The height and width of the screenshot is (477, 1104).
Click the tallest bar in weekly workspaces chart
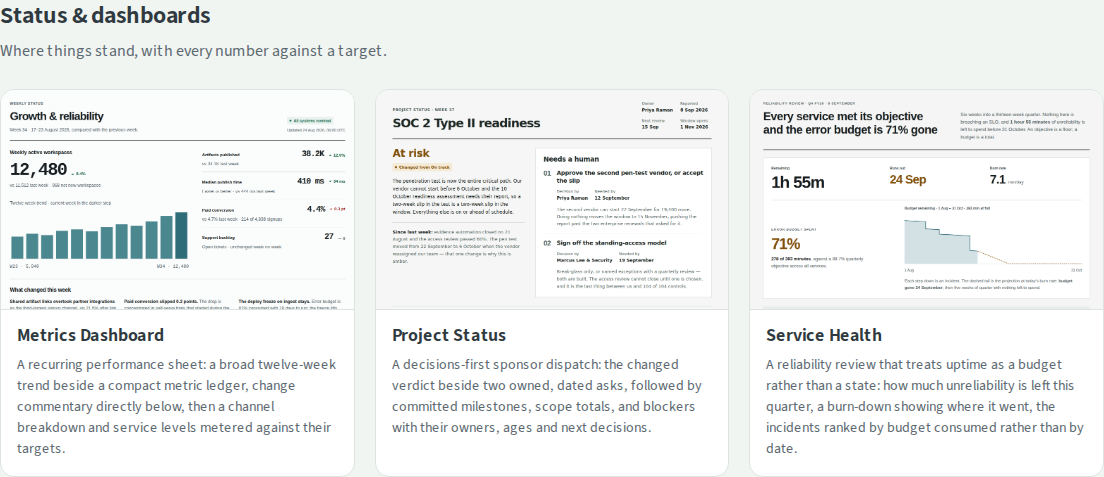[181, 235]
